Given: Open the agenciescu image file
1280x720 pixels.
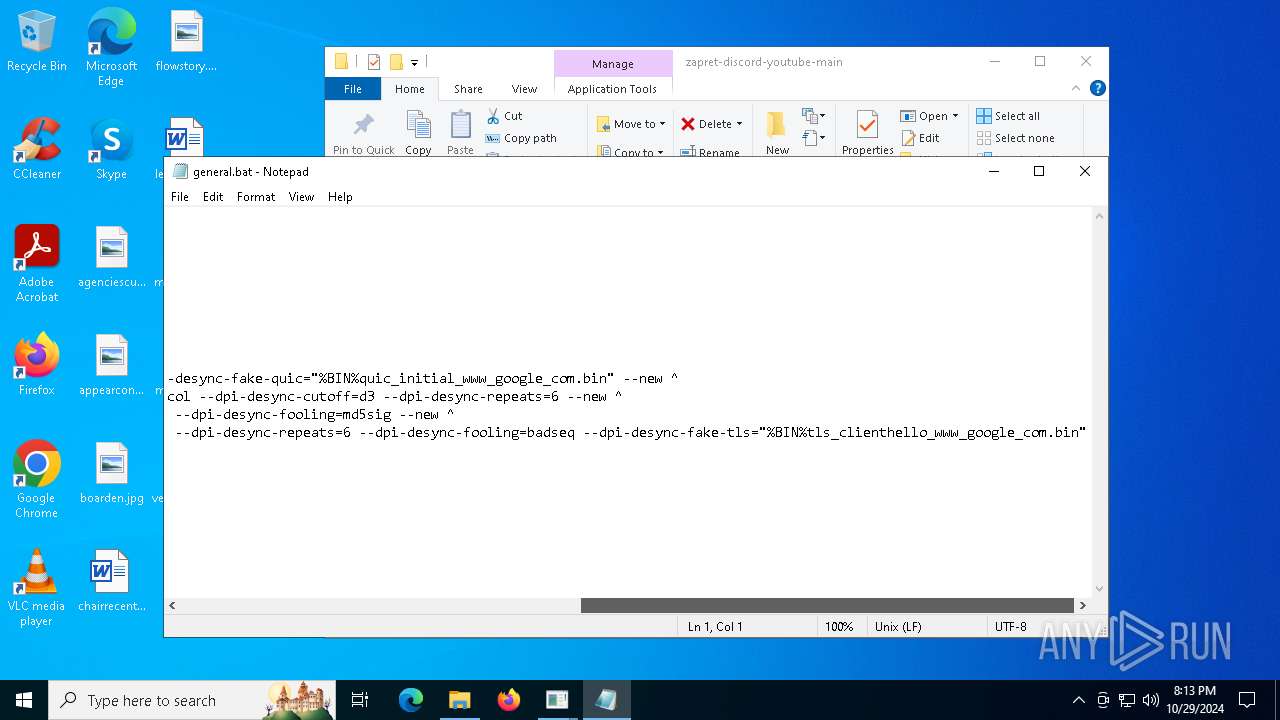Looking at the screenshot, I should point(111,257).
